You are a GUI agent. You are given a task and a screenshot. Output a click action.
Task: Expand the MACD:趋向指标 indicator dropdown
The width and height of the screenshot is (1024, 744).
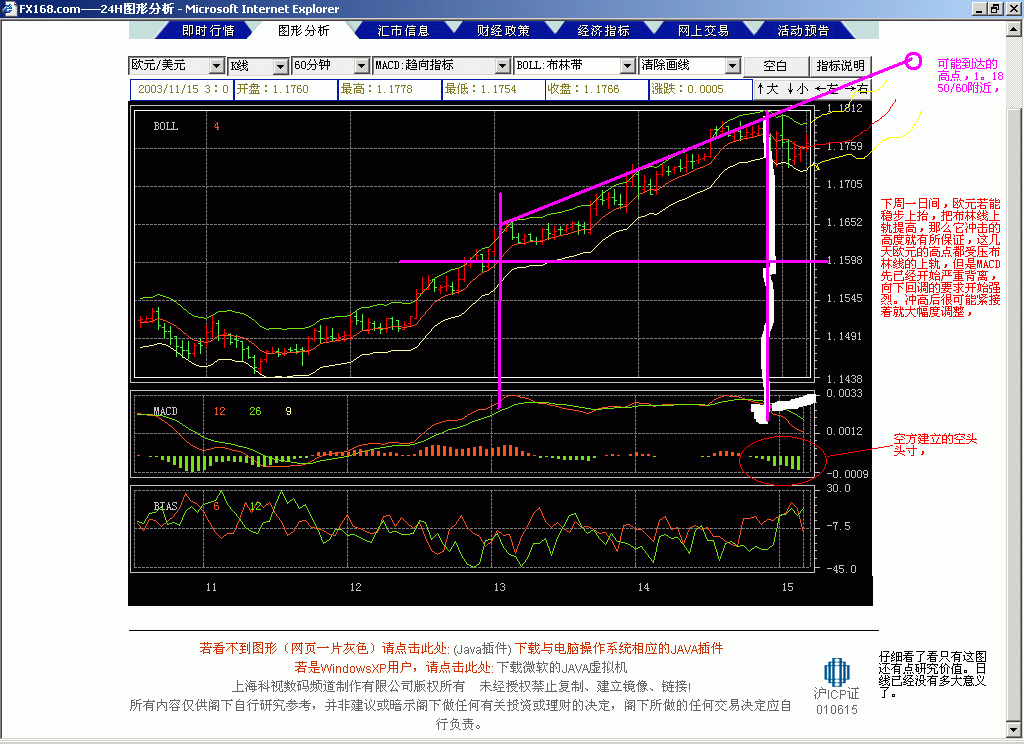(502, 65)
